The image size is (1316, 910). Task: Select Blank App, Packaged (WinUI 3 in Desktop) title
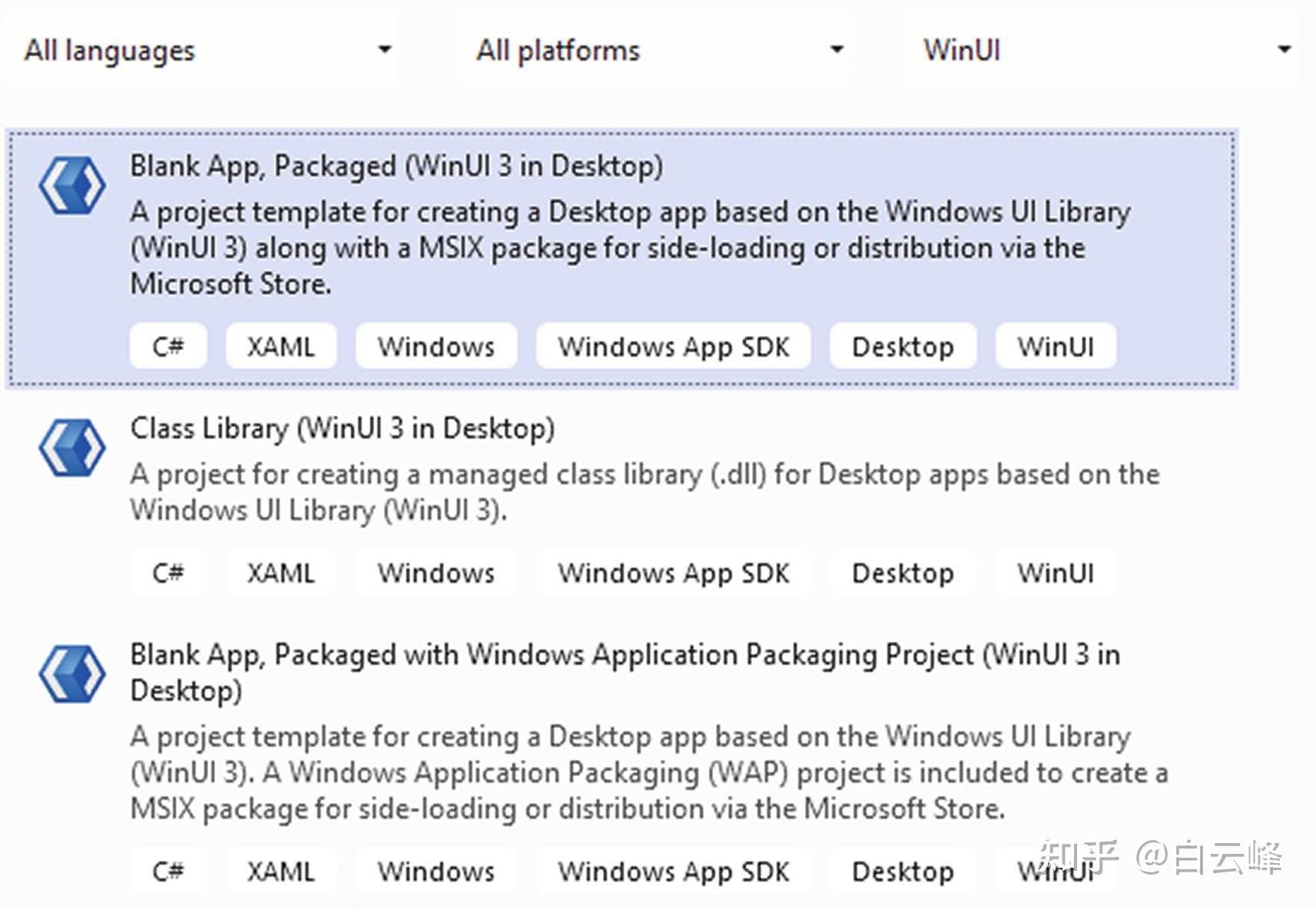coord(396,166)
